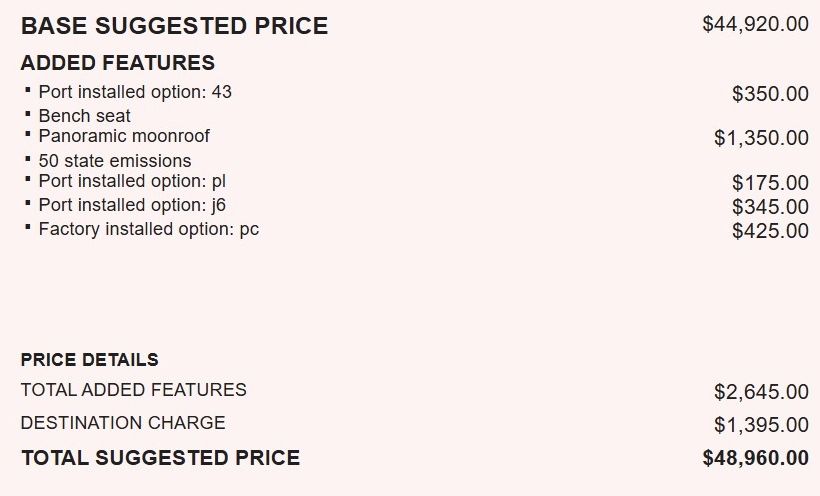Select the Factory installed option: pc item
The width and height of the screenshot is (820, 496).
pos(149,229)
